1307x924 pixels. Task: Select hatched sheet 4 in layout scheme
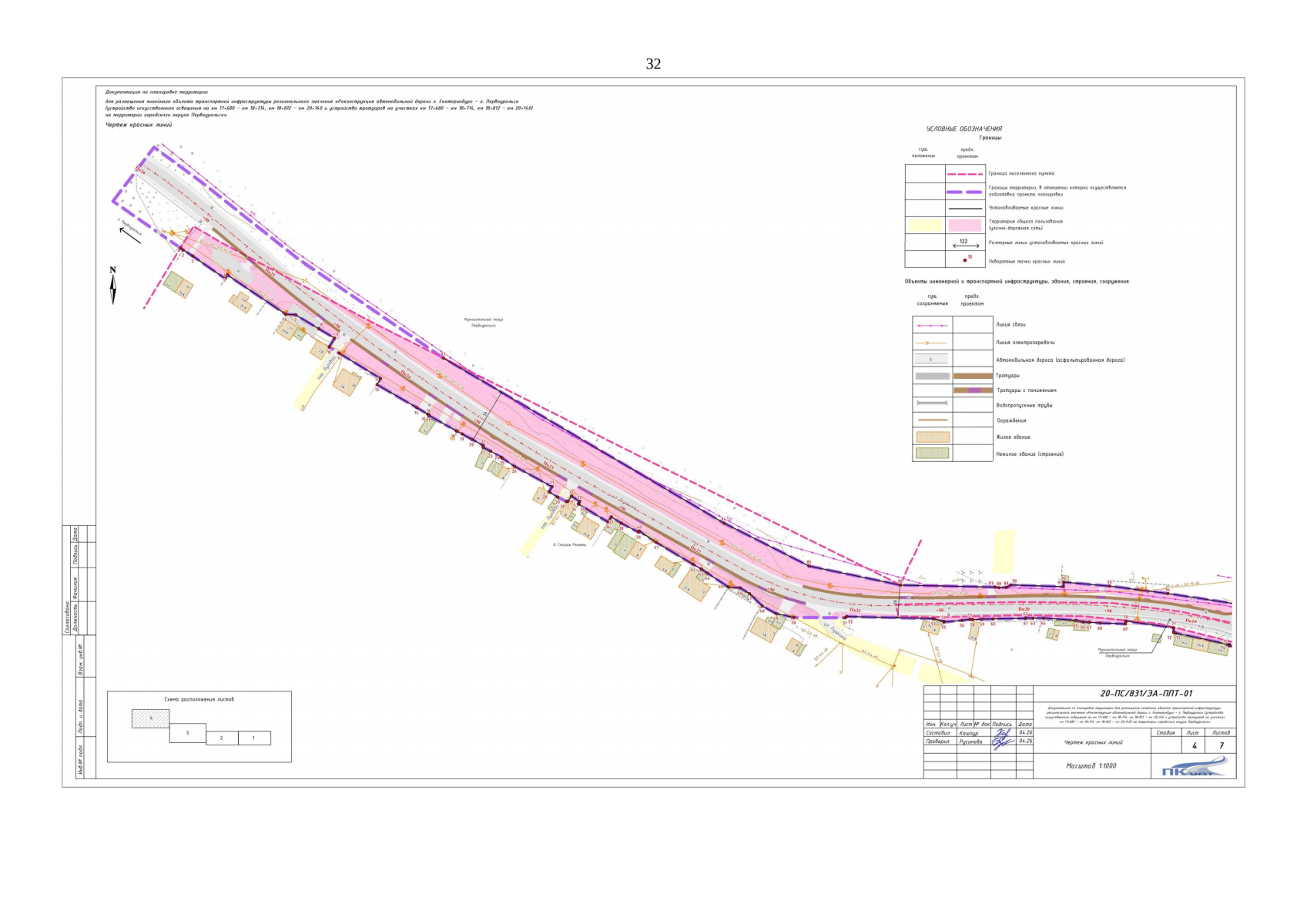point(151,718)
